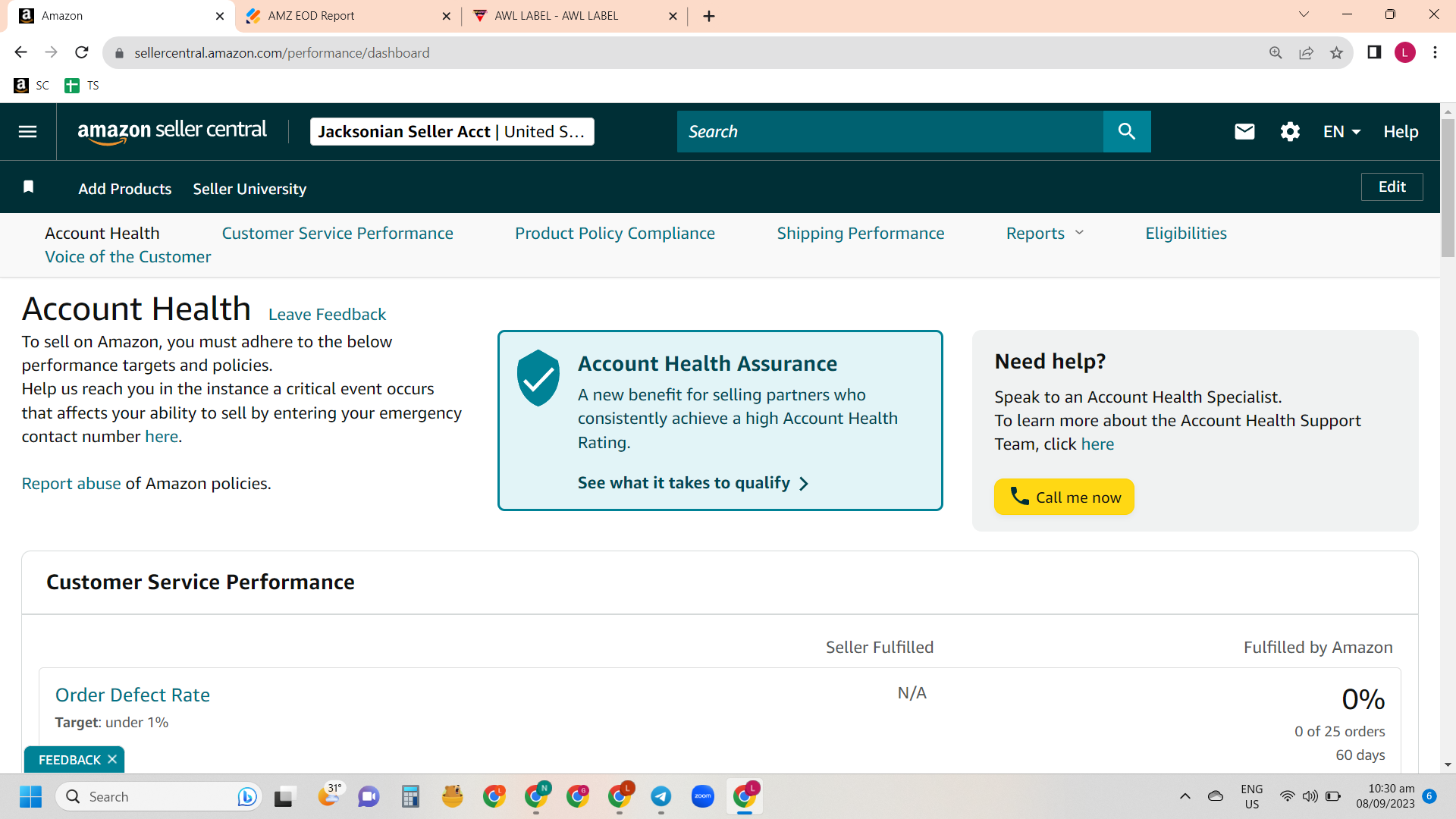1456x819 pixels.
Task: Open a new browser tab
Action: point(709,16)
